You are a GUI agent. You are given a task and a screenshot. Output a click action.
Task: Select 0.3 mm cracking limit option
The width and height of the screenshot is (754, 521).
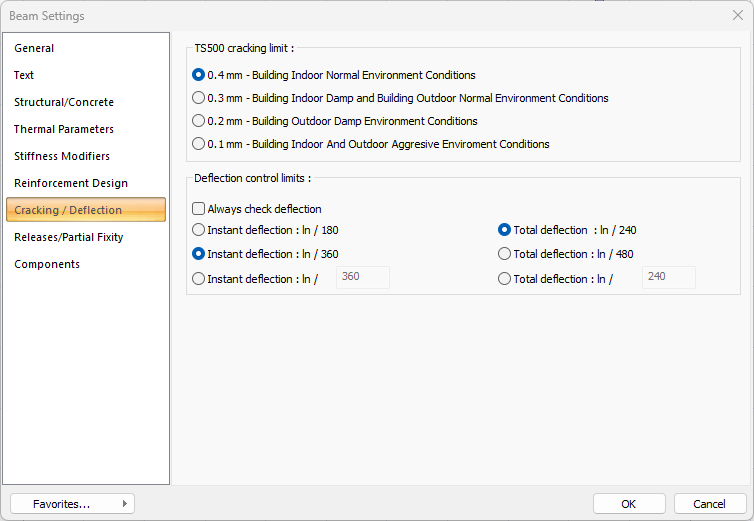[198, 98]
